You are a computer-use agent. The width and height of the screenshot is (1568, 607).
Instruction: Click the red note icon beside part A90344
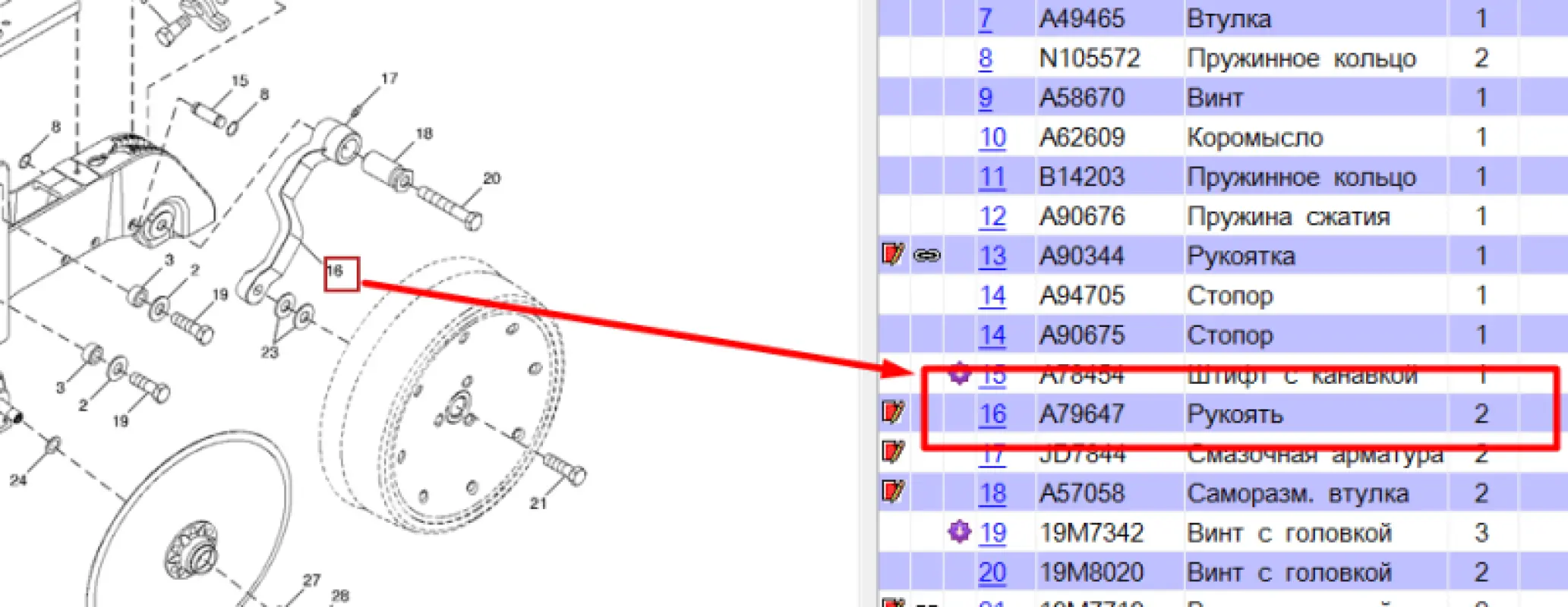[893, 254]
